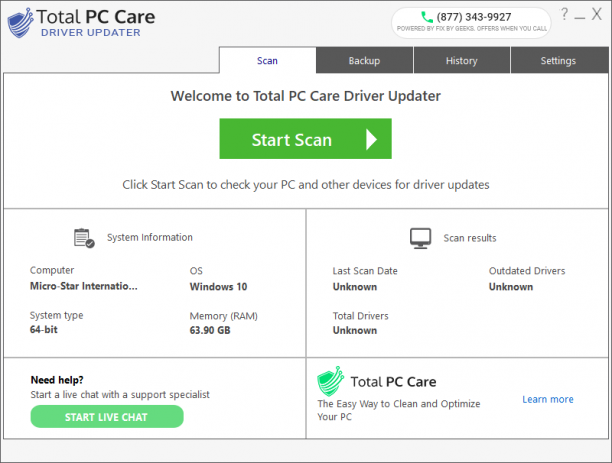Screen dimensions: 612x463
Task: Click the 'DRIVER UPDATER' subtitle in header
Action: (x=91, y=33)
